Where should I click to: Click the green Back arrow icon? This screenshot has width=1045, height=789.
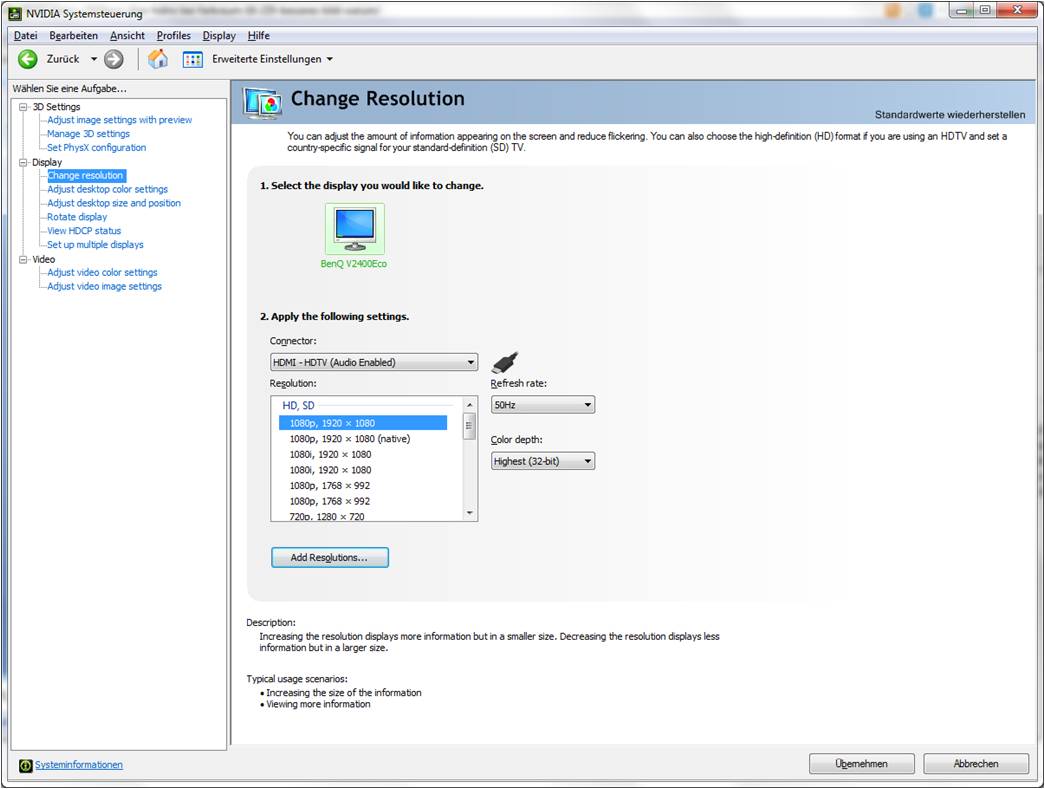tap(28, 59)
